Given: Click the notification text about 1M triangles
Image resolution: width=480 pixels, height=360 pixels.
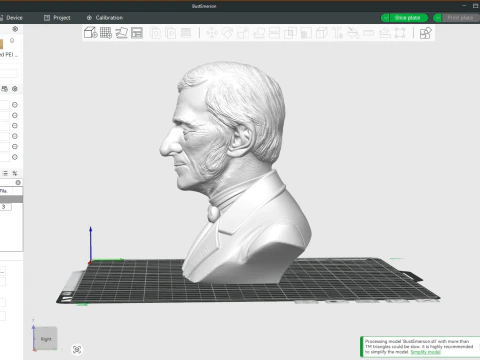Looking at the screenshot, I should 419,346.
